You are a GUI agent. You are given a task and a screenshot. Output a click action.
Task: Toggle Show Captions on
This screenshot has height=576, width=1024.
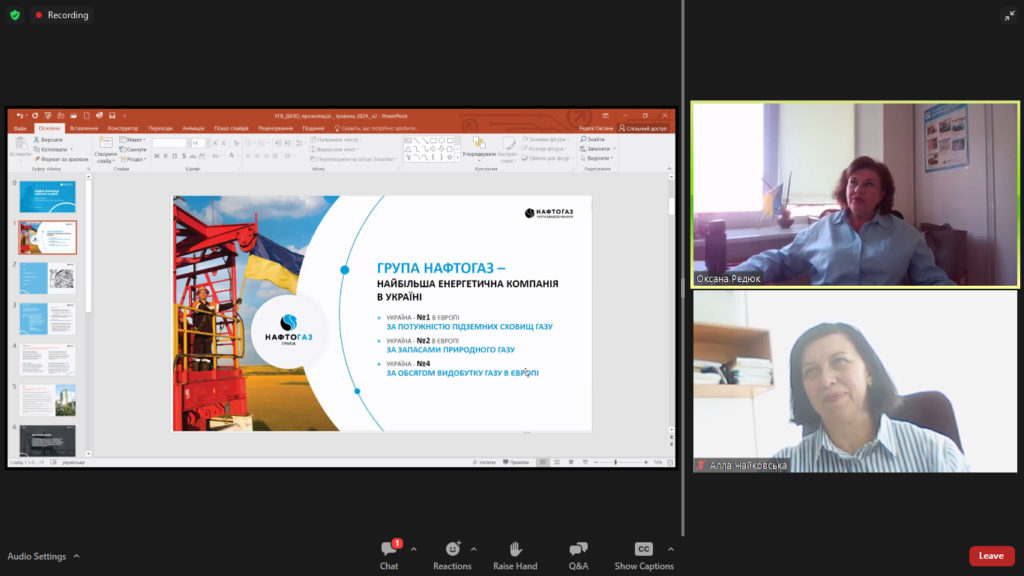click(644, 553)
